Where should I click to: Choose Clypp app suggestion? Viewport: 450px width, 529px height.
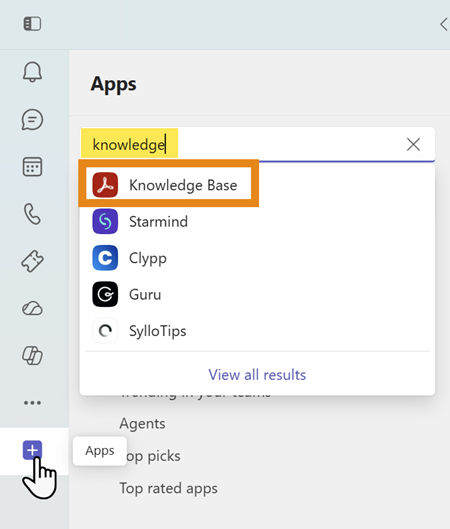pos(257,258)
